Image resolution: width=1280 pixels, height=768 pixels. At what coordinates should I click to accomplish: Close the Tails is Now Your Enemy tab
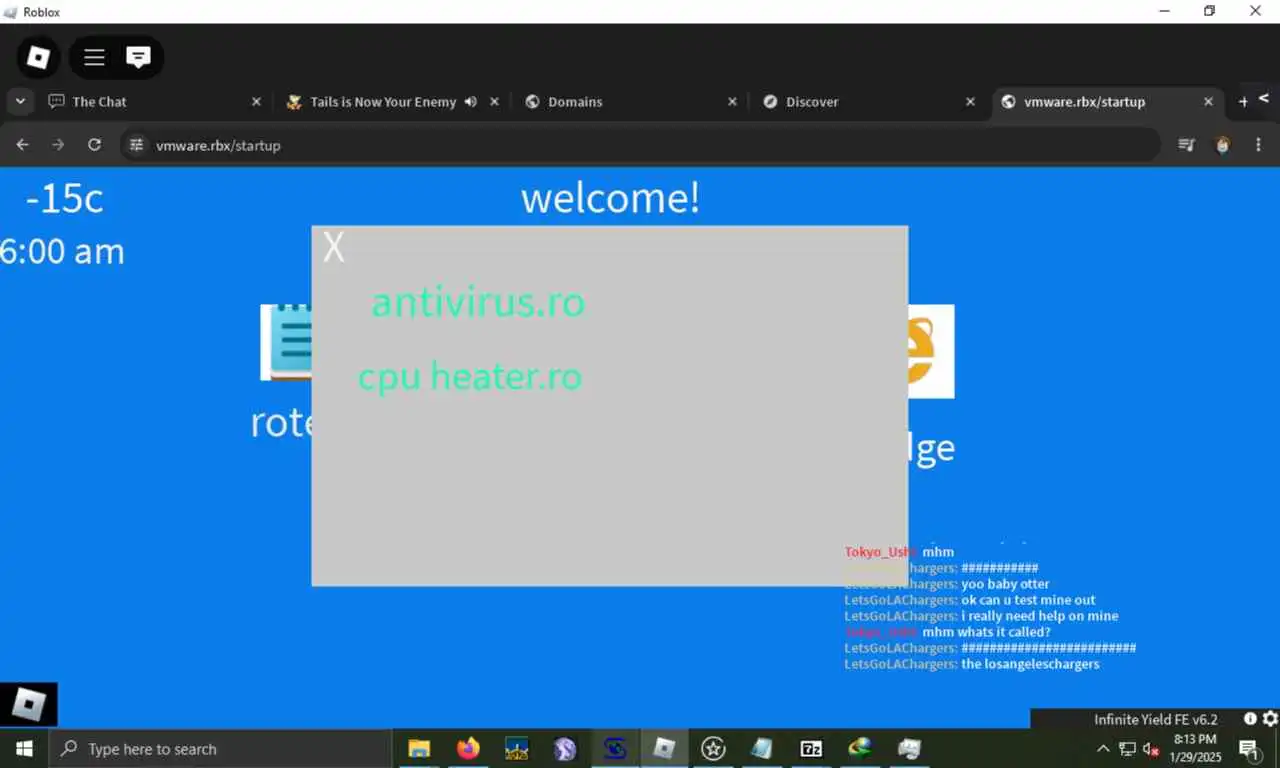click(494, 102)
